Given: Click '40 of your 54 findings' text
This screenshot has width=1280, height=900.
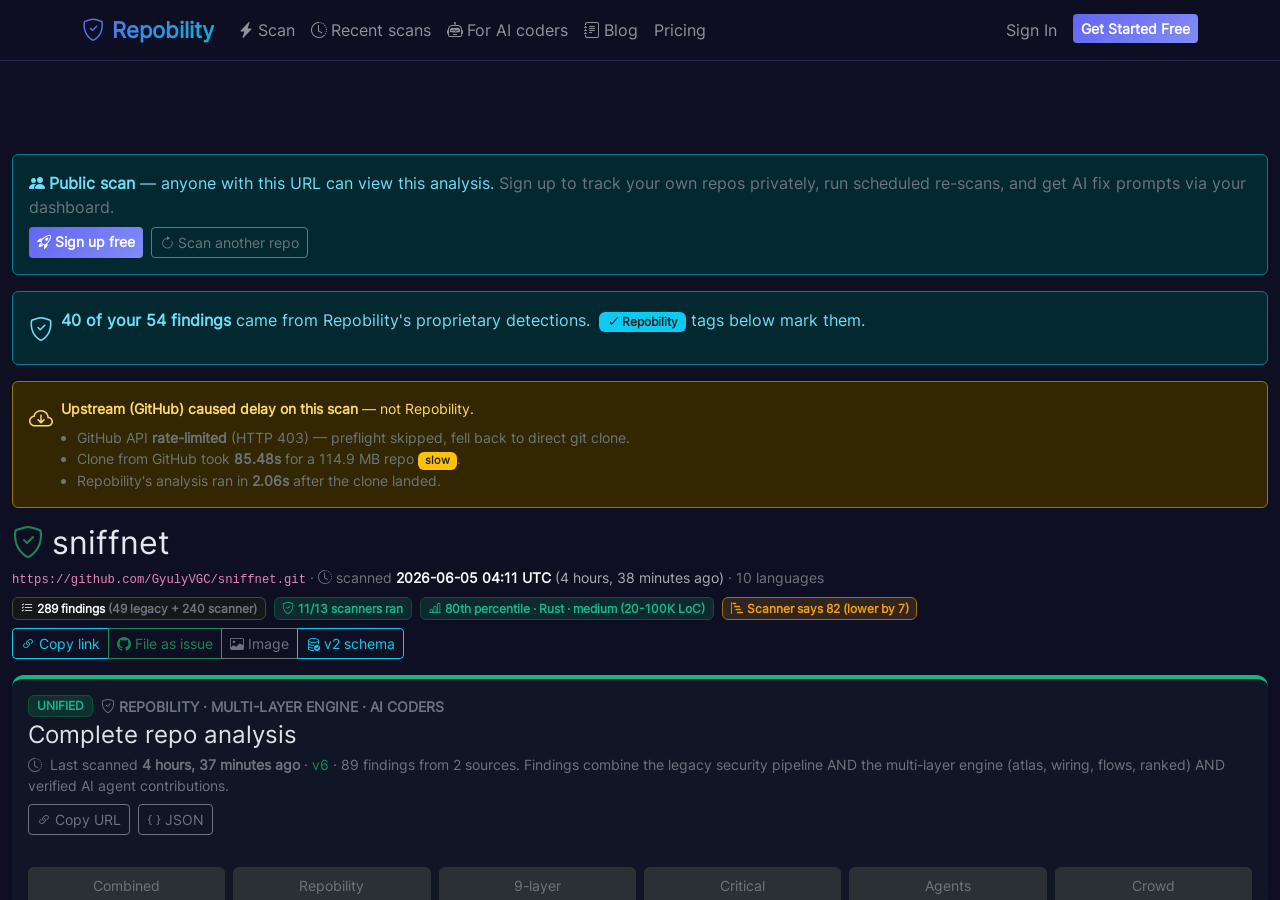Looking at the screenshot, I should (x=146, y=320).
